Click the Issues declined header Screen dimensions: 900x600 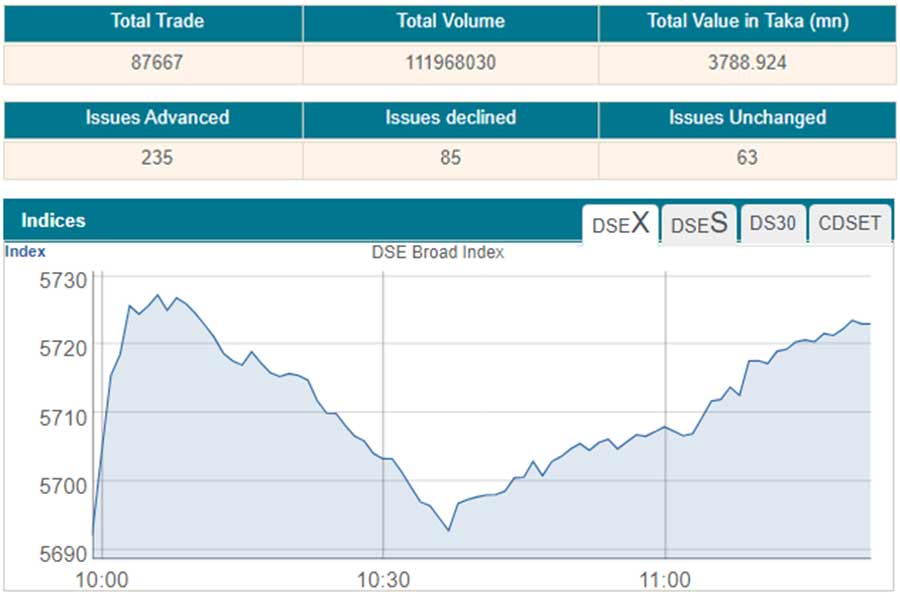click(450, 118)
